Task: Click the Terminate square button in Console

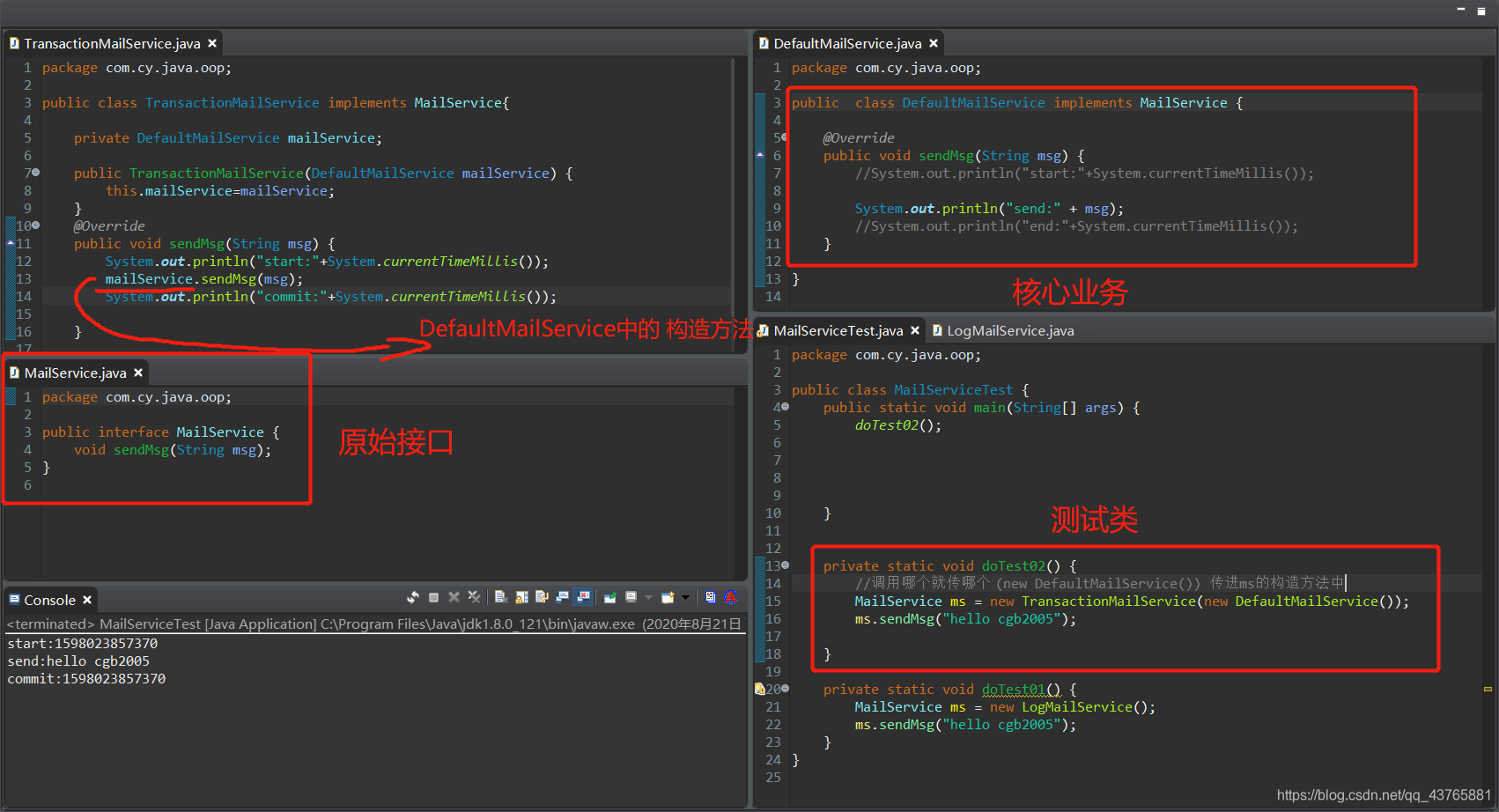Action: [x=433, y=597]
